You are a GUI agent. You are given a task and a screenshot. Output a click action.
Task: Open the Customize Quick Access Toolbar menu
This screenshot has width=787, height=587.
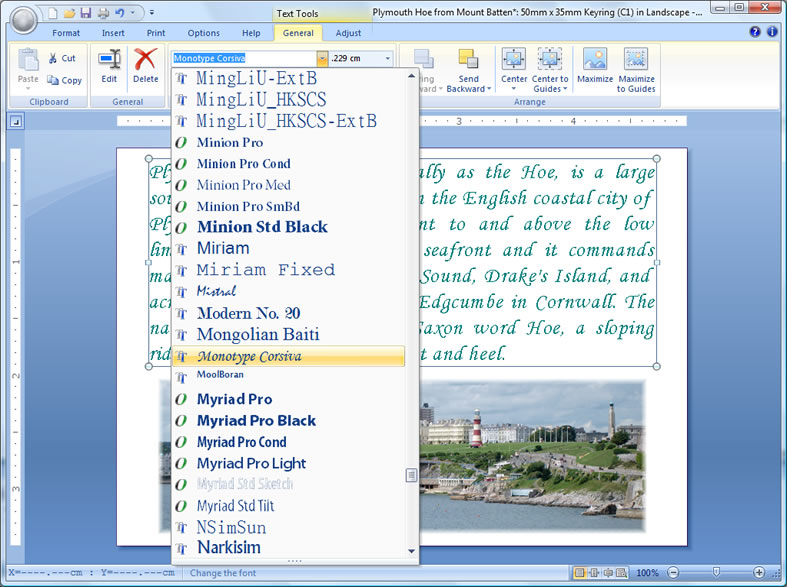tap(152, 13)
